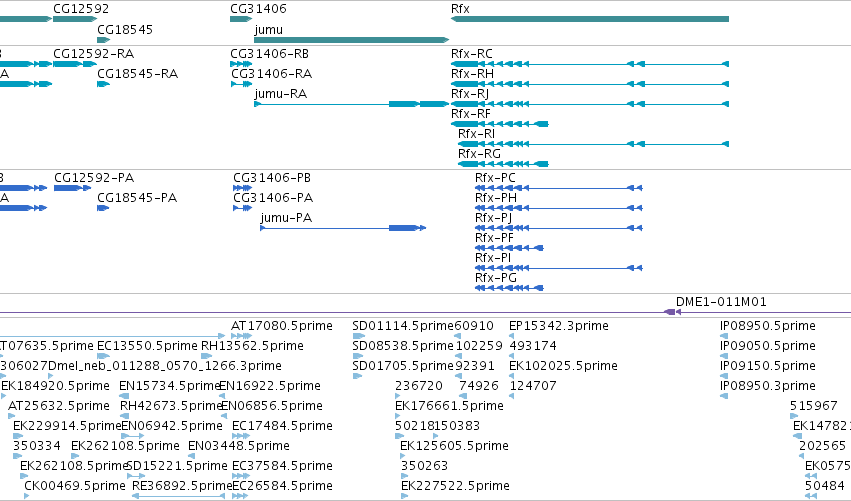The height and width of the screenshot is (501, 851).
Task: Select the EC13550.5prime EST
Action: click(x=103, y=356)
